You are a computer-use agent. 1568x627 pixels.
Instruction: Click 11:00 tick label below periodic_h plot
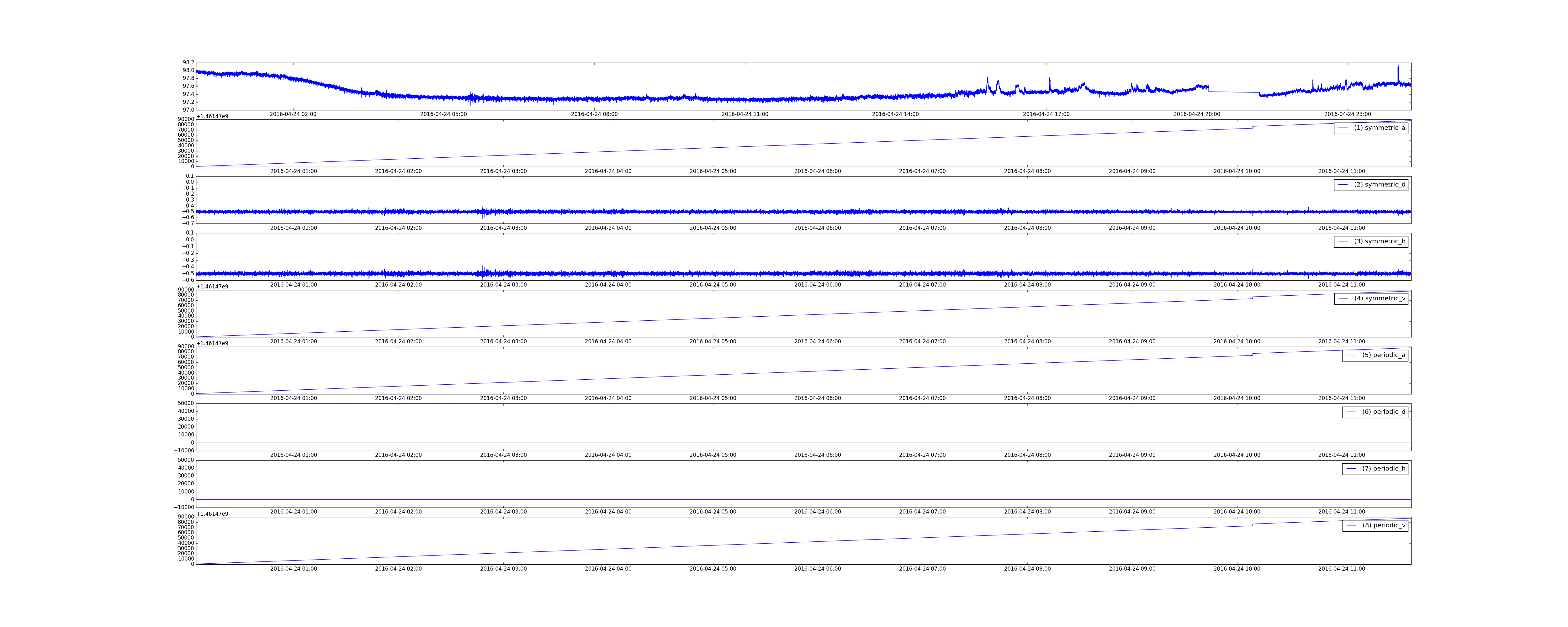tap(1342, 512)
